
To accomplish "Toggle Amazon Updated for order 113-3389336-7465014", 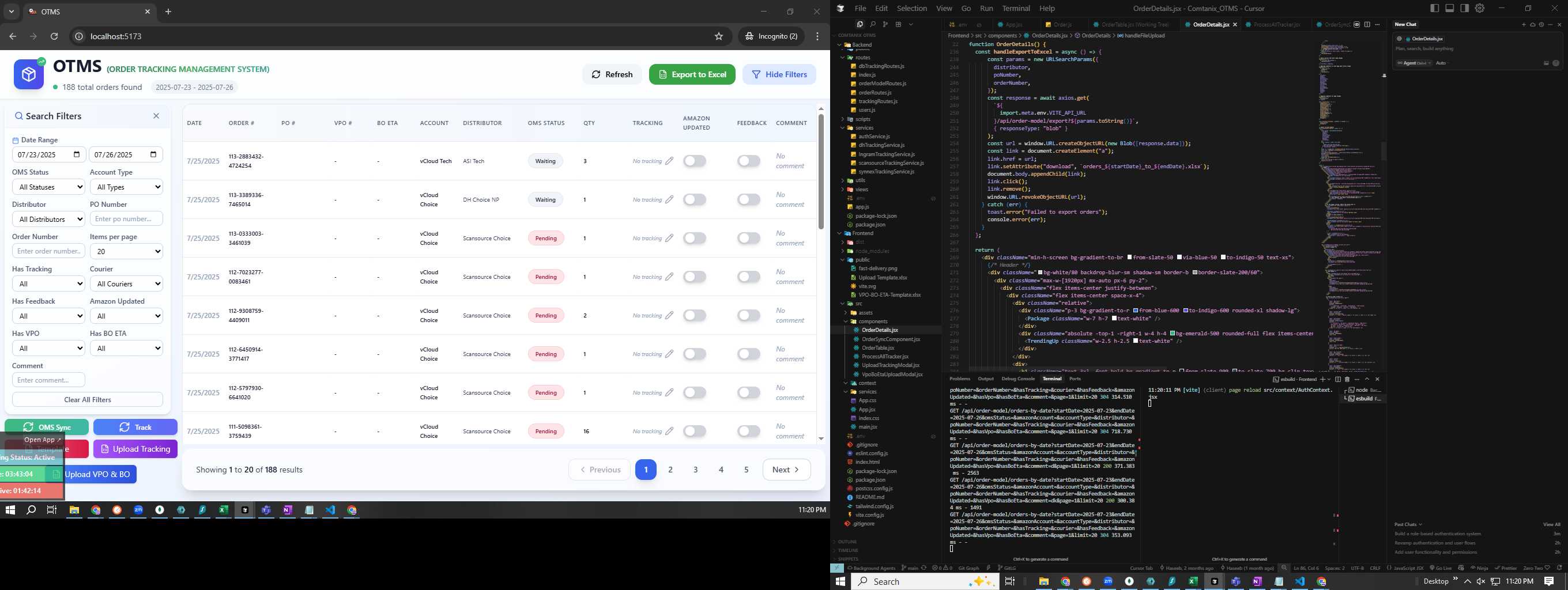I will coord(695,199).
